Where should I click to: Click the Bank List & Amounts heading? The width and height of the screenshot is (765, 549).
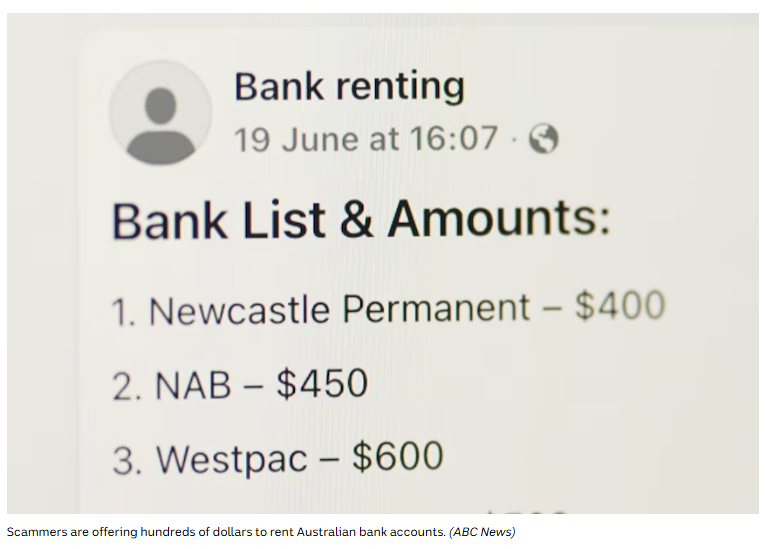pos(362,219)
